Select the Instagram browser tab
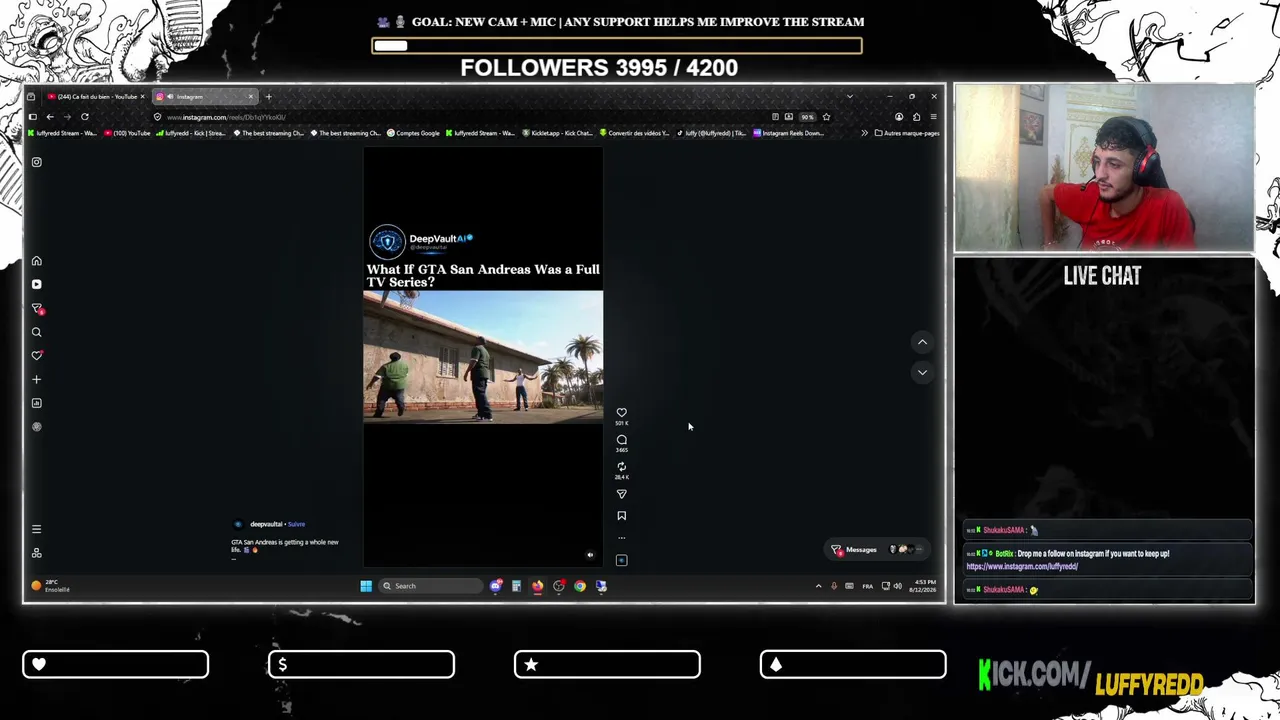 [204, 97]
